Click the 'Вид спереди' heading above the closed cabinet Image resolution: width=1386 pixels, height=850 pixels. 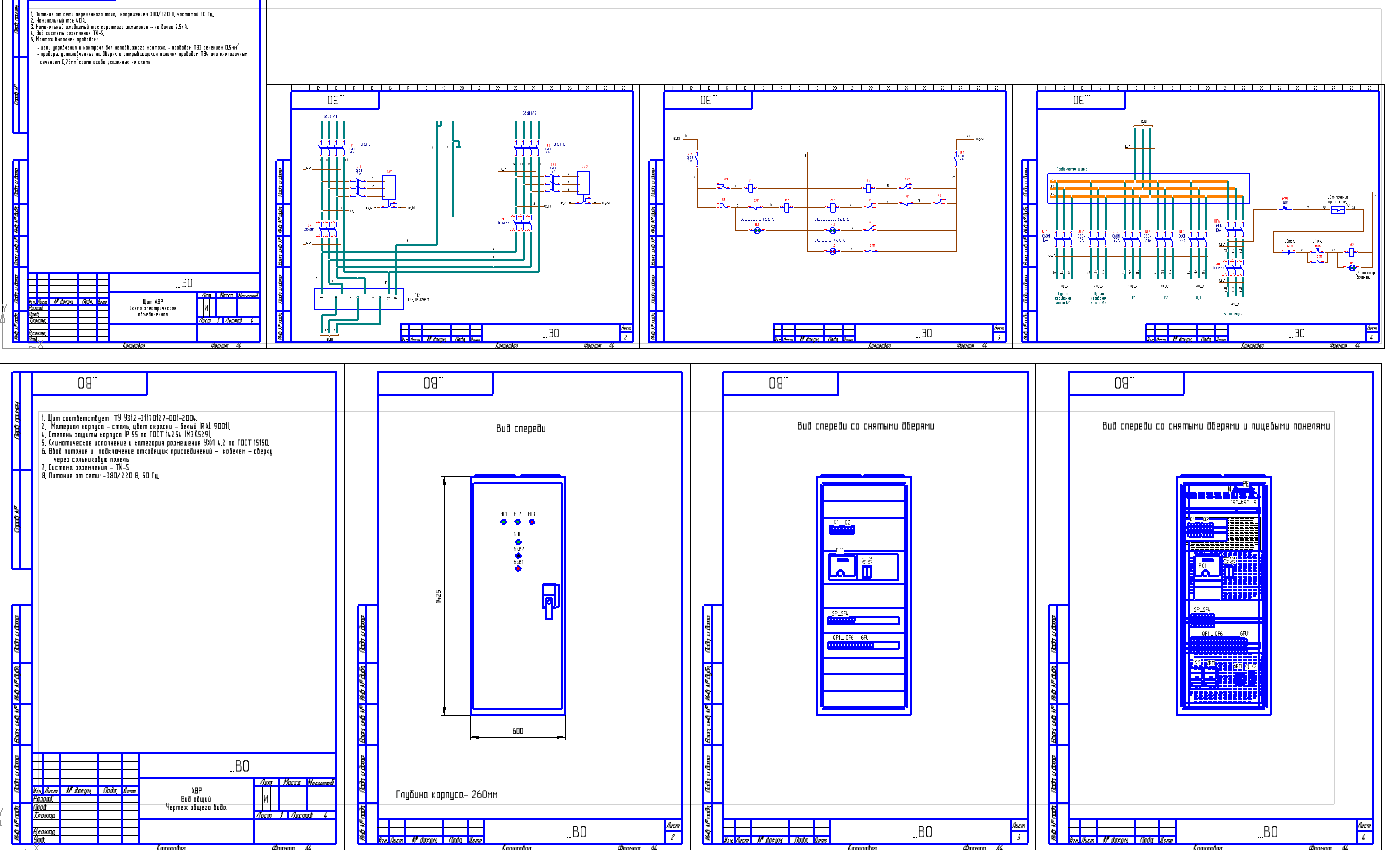[520, 428]
